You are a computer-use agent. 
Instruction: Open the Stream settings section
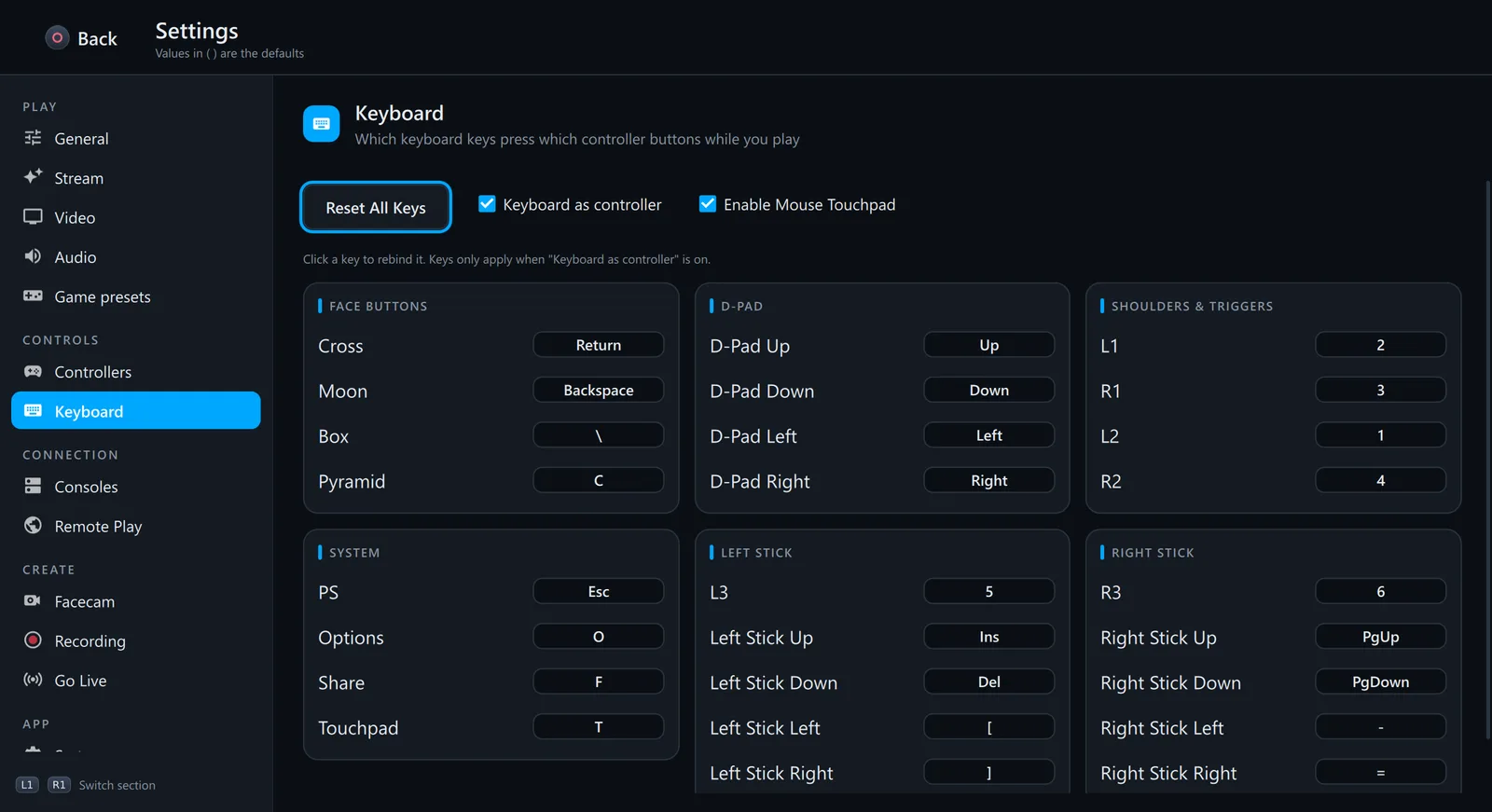136,178
